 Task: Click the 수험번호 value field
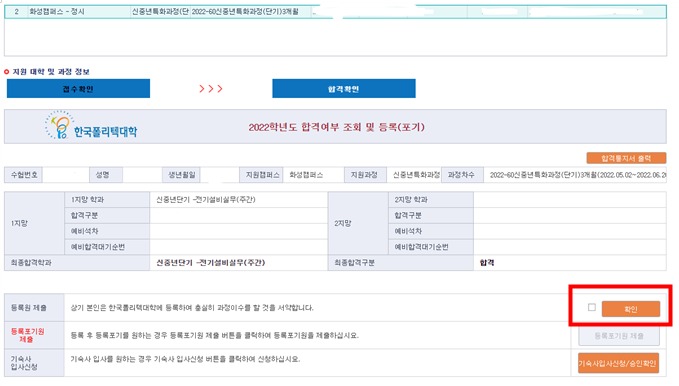click(x=66, y=175)
